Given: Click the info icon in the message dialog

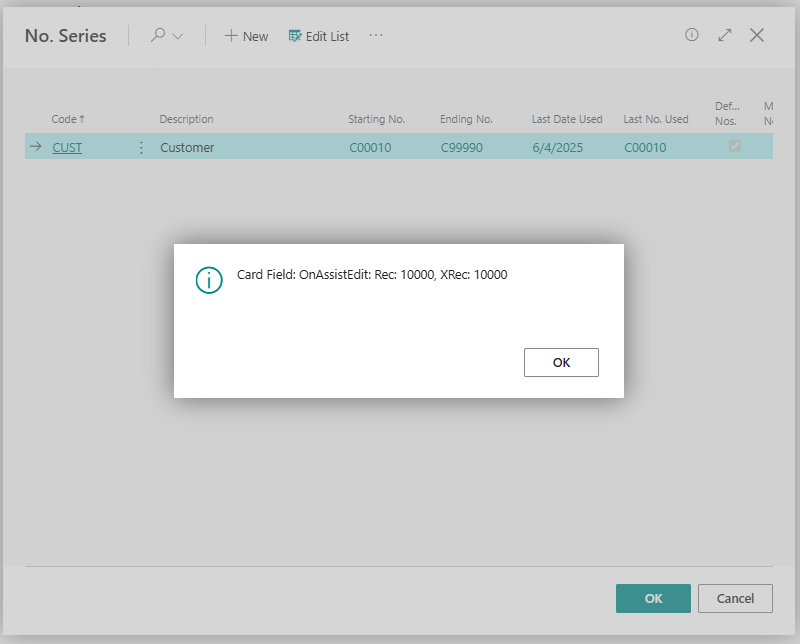Looking at the screenshot, I should click(x=208, y=280).
